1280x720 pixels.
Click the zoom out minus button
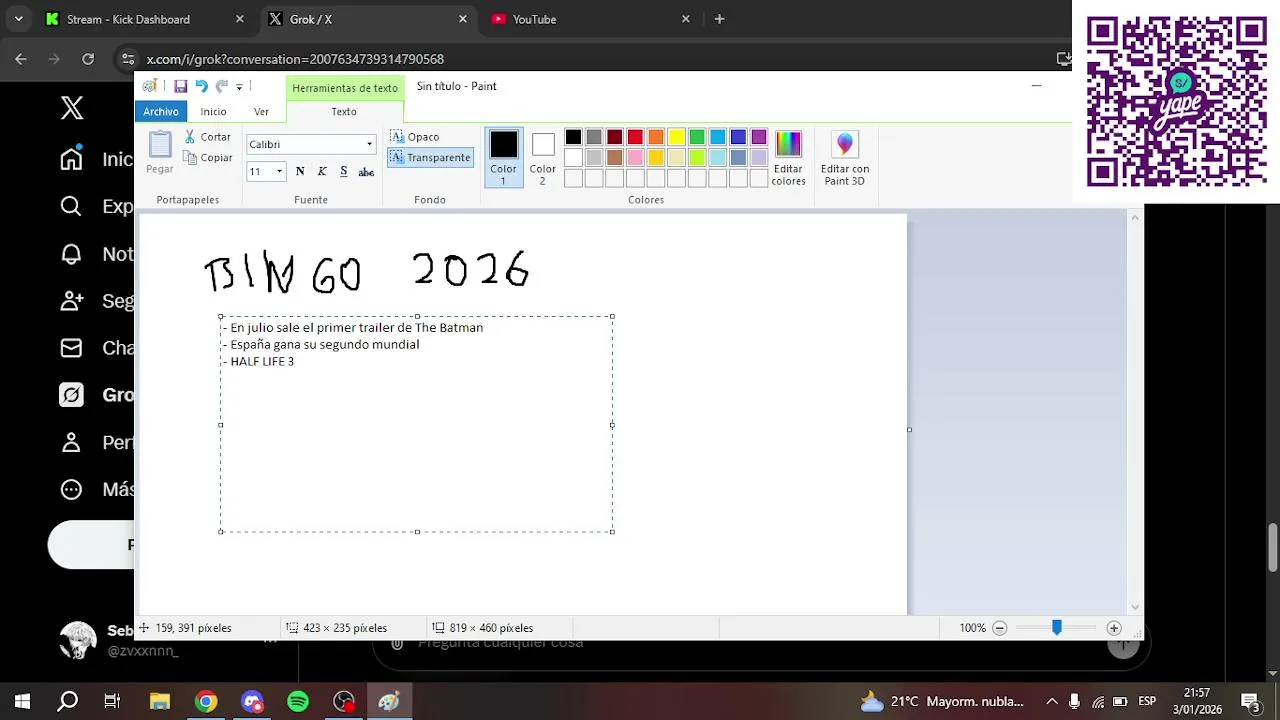[x=999, y=628]
